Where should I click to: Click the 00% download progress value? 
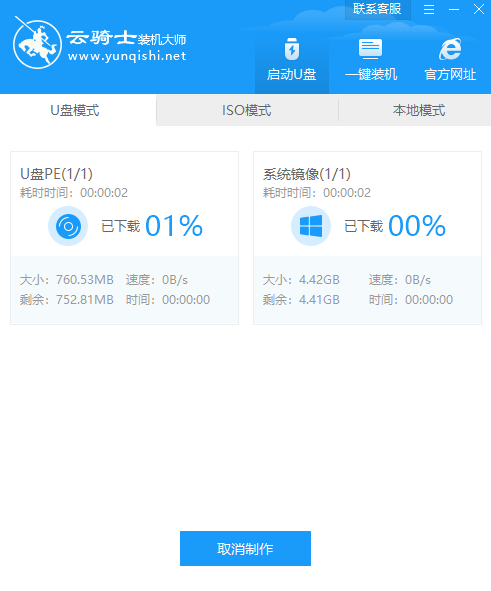pyautogui.click(x=417, y=226)
